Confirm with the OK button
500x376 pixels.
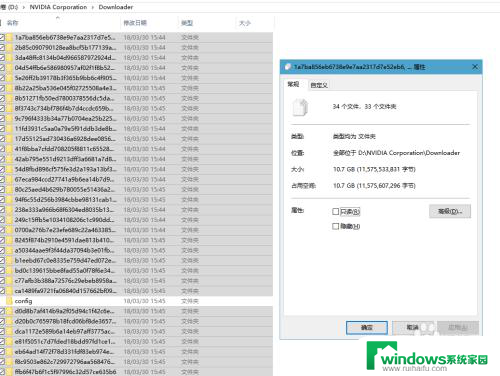tap(367, 328)
